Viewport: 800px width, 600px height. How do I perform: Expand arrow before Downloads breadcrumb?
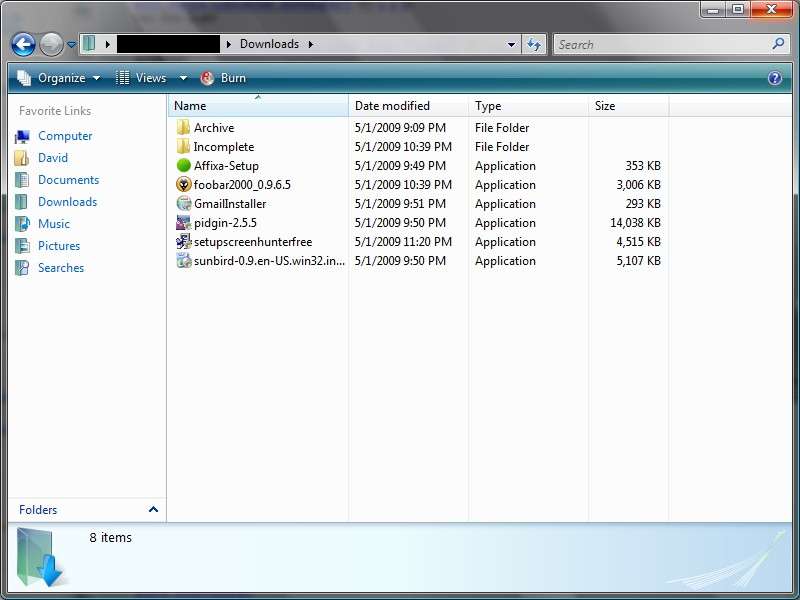click(x=229, y=44)
